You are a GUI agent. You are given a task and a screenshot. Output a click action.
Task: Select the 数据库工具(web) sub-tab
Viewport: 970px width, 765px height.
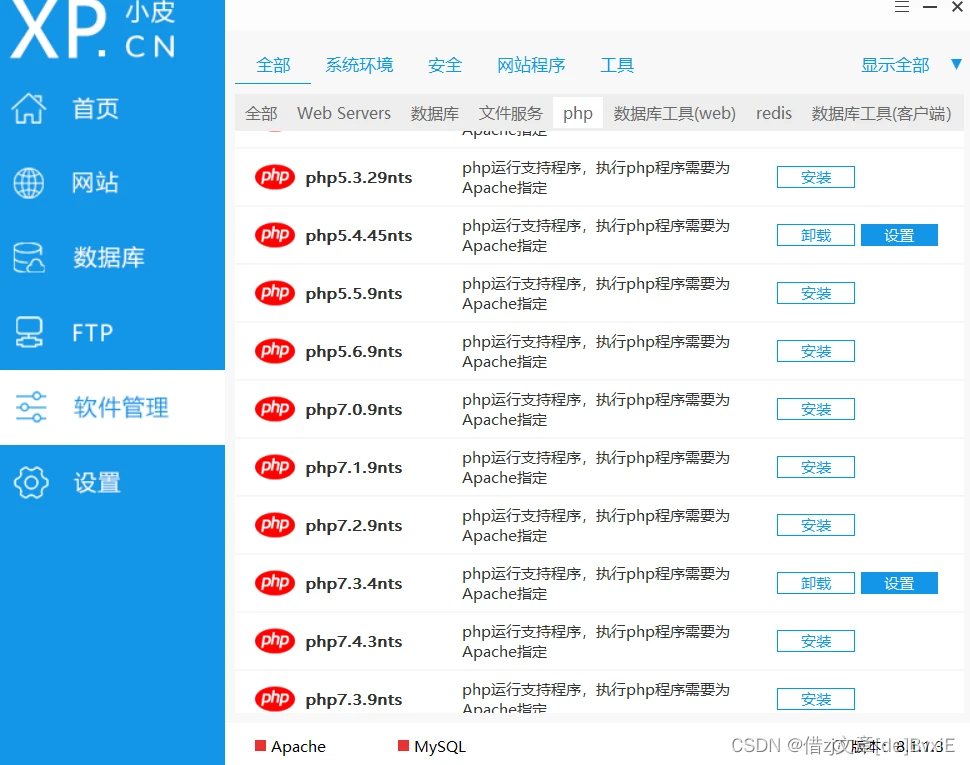pos(674,113)
